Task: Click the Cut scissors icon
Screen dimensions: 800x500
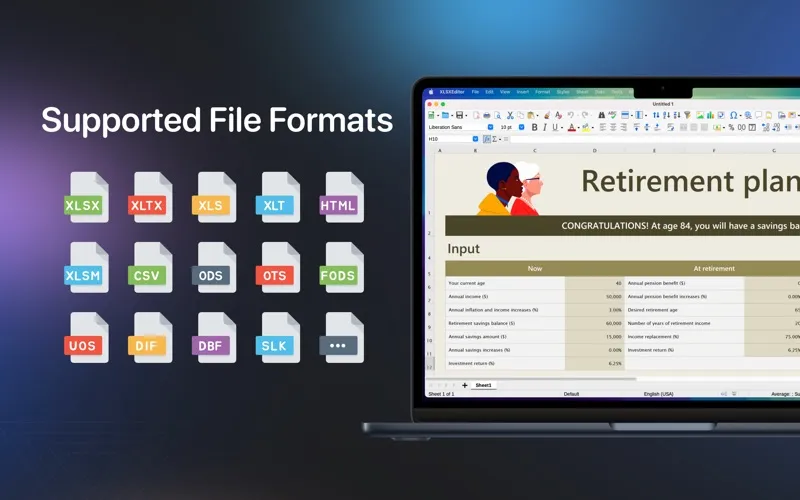Action: (510, 115)
